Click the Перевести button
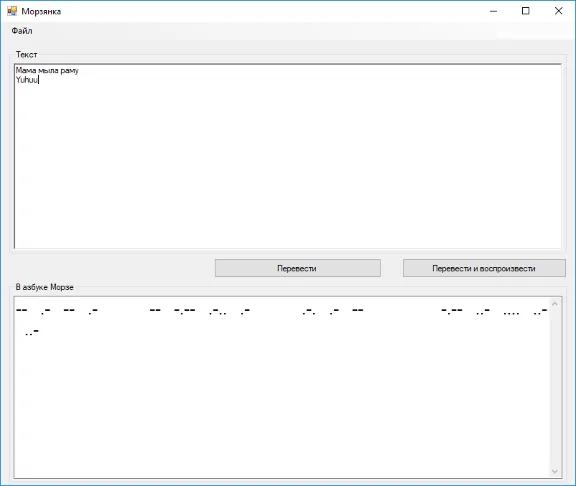 tap(298, 268)
